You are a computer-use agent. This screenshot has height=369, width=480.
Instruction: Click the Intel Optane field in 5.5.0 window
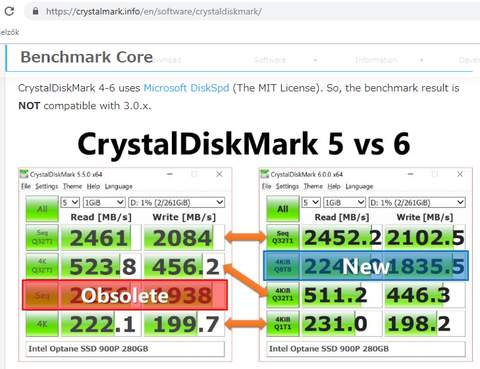click(x=125, y=349)
